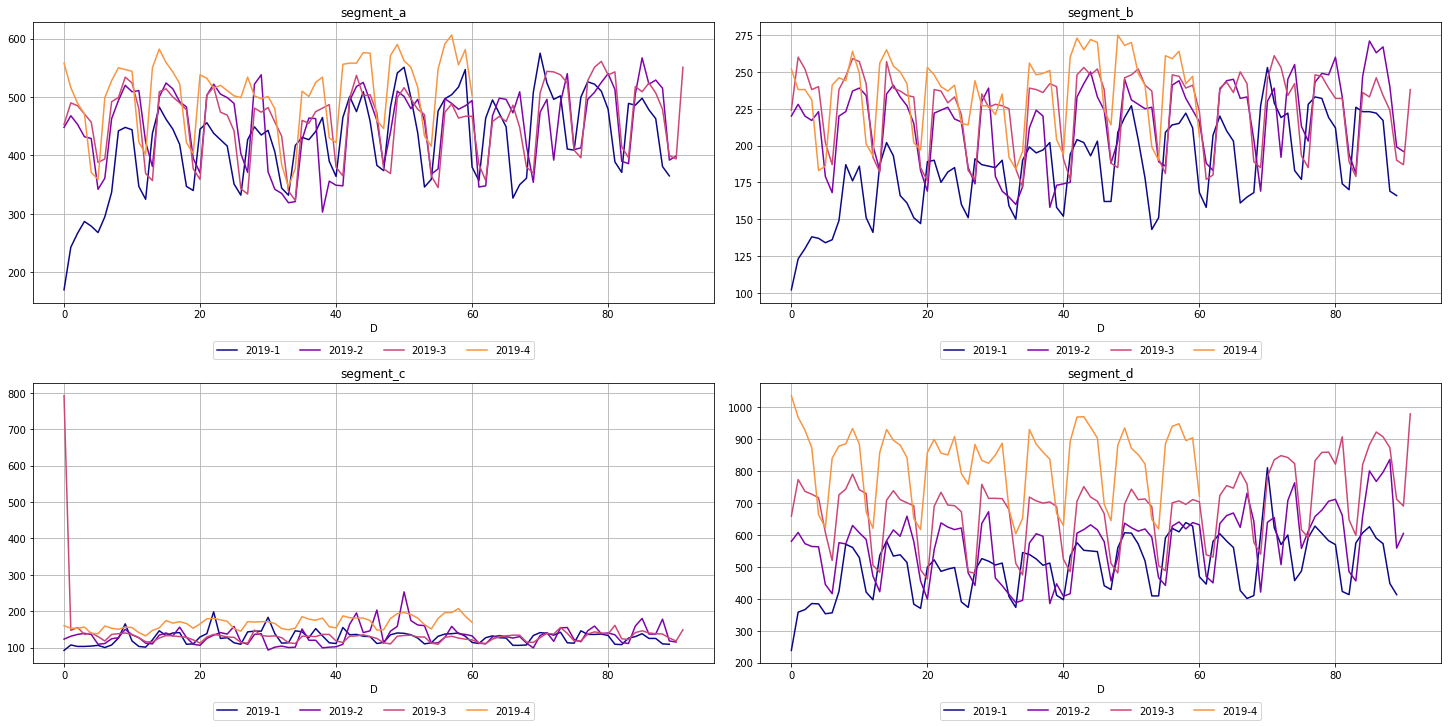Select the 2019-1 legend label under segment_c
The width and height of the screenshot is (1448, 727).
tap(263, 711)
